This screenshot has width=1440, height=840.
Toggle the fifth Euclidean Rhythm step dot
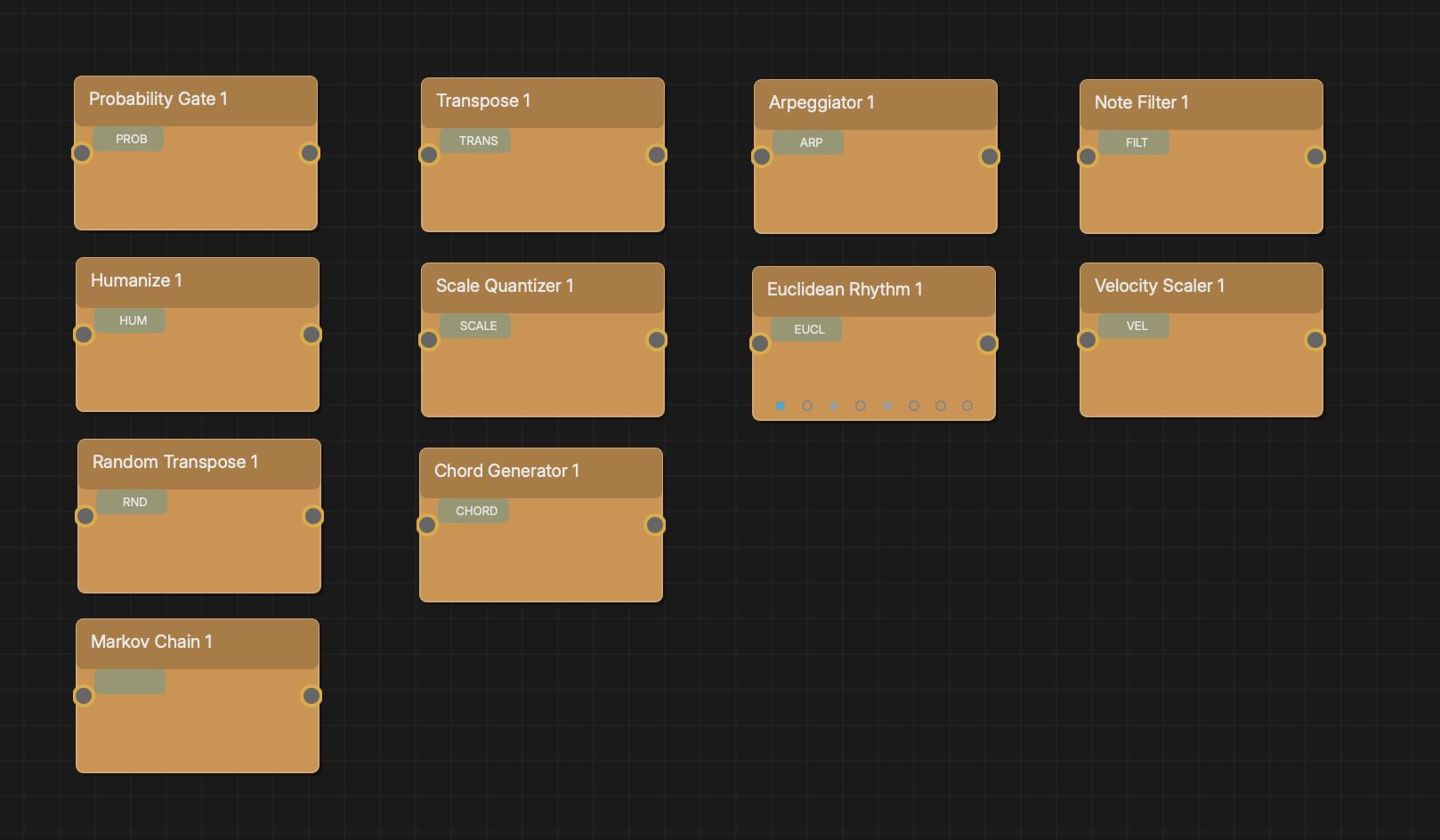pos(887,406)
